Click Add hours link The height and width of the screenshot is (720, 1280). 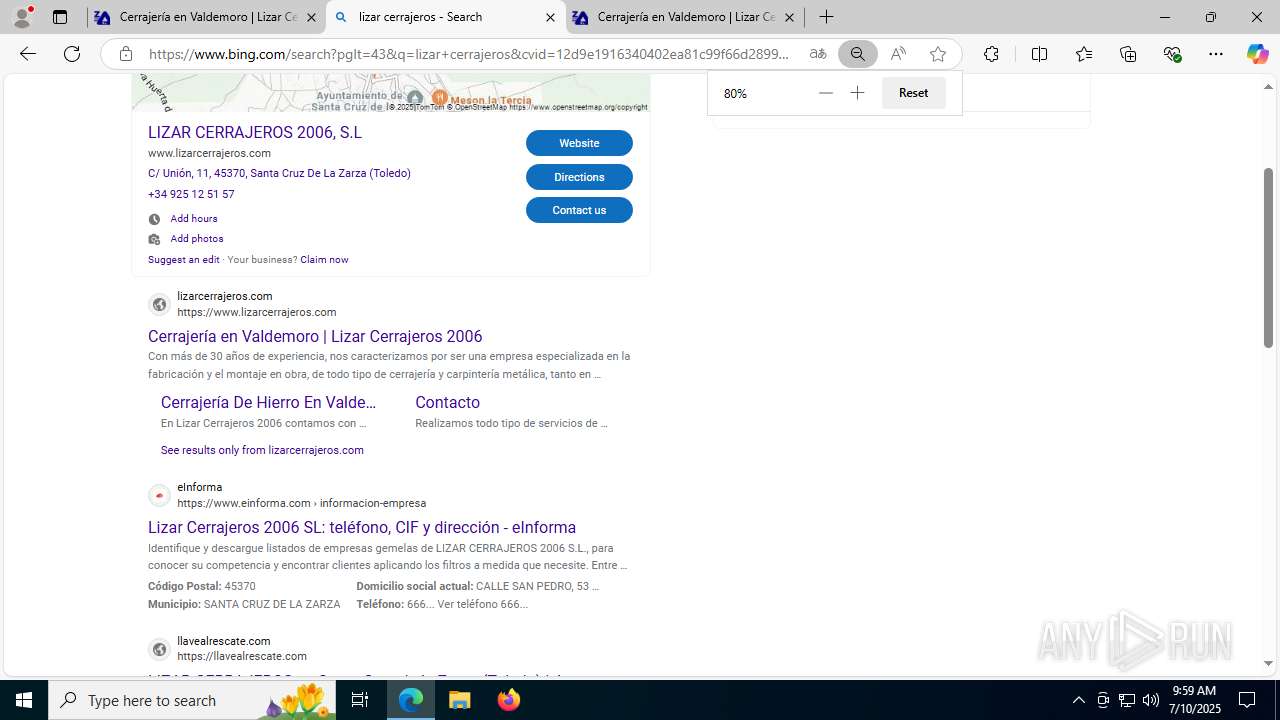(193, 218)
